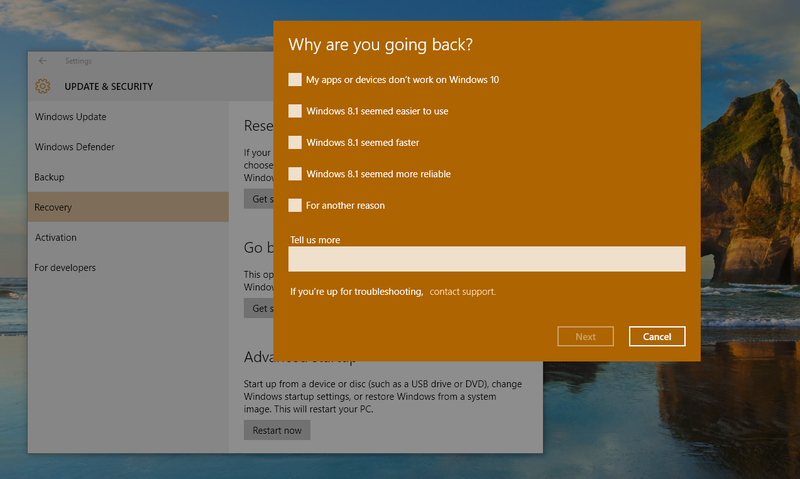Click the 'Tell us more' text field

tap(487, 259)
